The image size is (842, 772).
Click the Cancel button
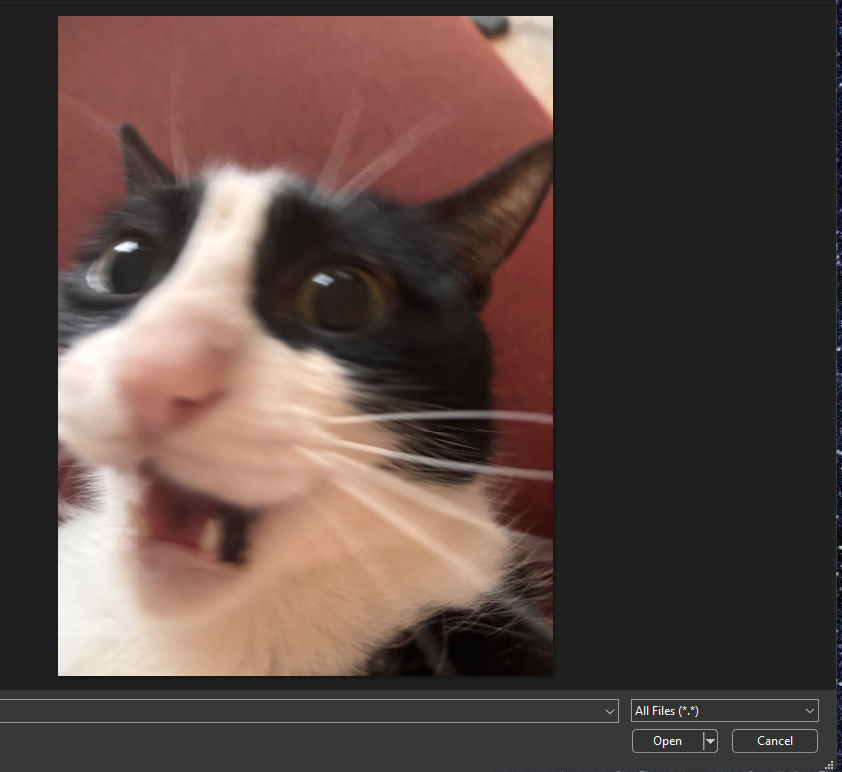pyautogui.click(x=774, y=741)
